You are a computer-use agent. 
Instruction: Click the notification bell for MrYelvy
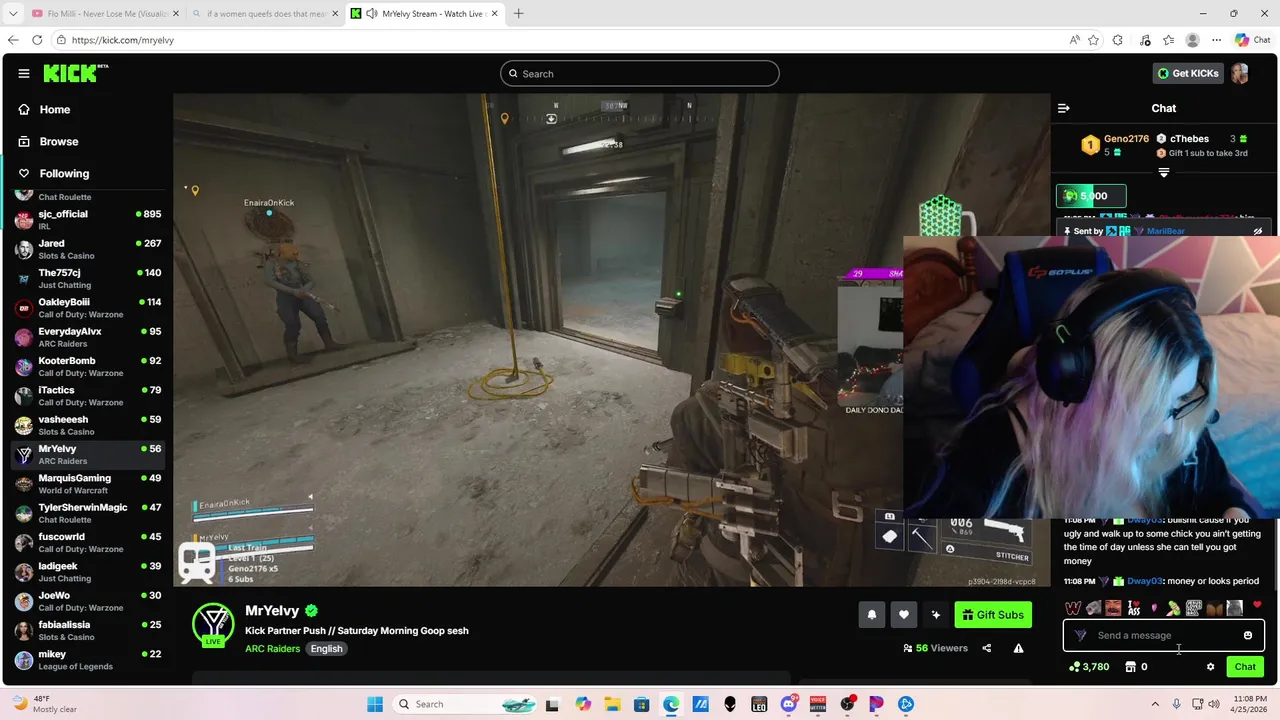[871, 615]
